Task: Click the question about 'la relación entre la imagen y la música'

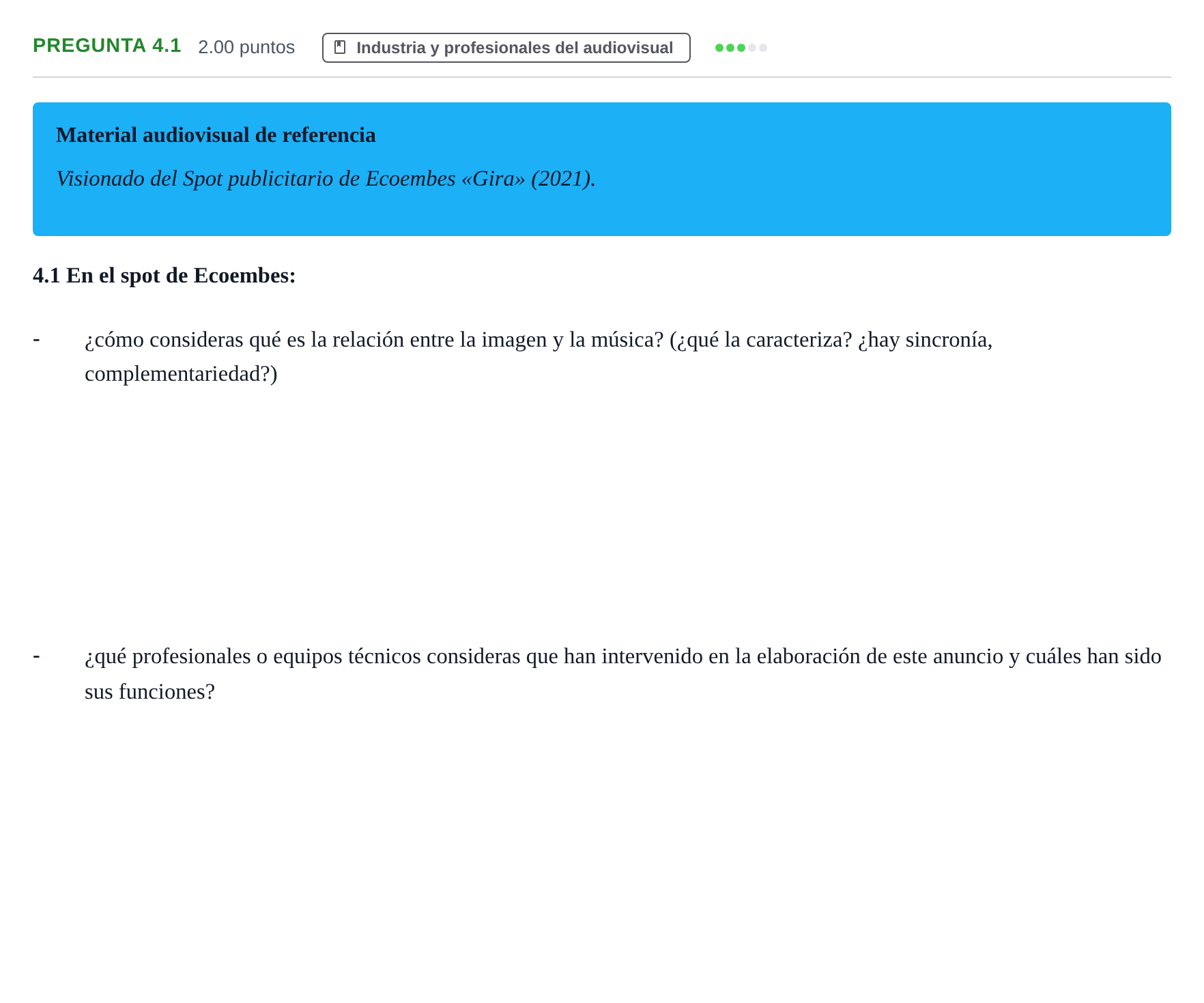Action: (x=539, y=356)
